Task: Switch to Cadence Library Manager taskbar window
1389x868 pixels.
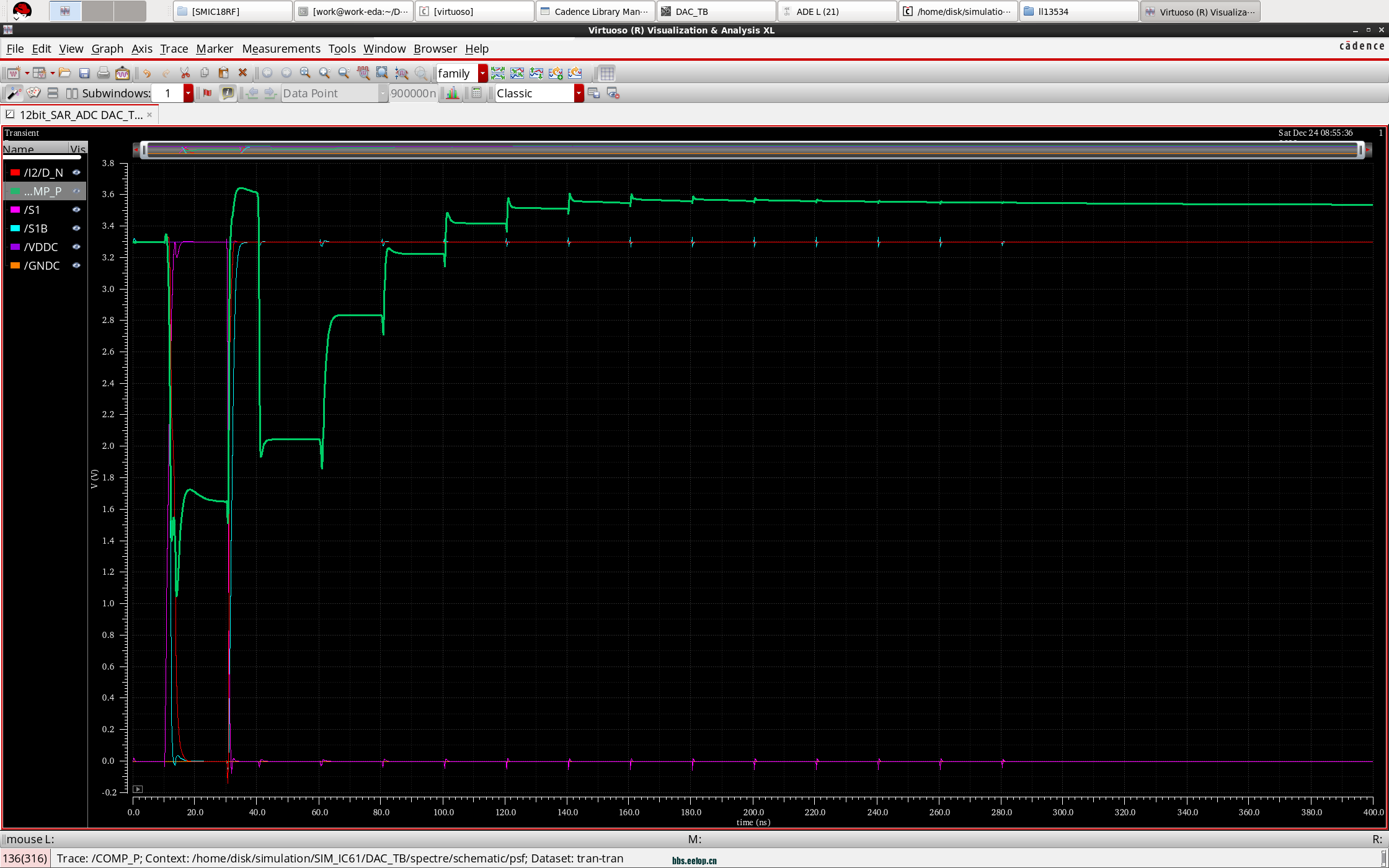Action: (x=595, y=11)
